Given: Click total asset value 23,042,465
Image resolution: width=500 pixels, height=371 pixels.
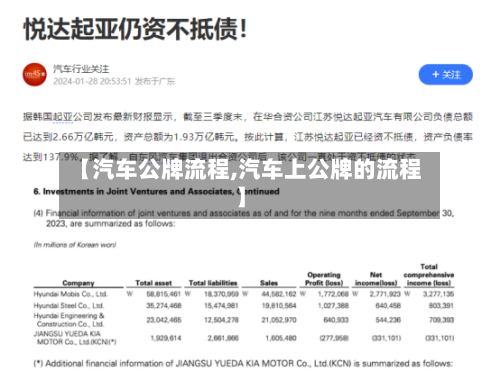Looking at the screenshot, I should click(x=164, y=320).
